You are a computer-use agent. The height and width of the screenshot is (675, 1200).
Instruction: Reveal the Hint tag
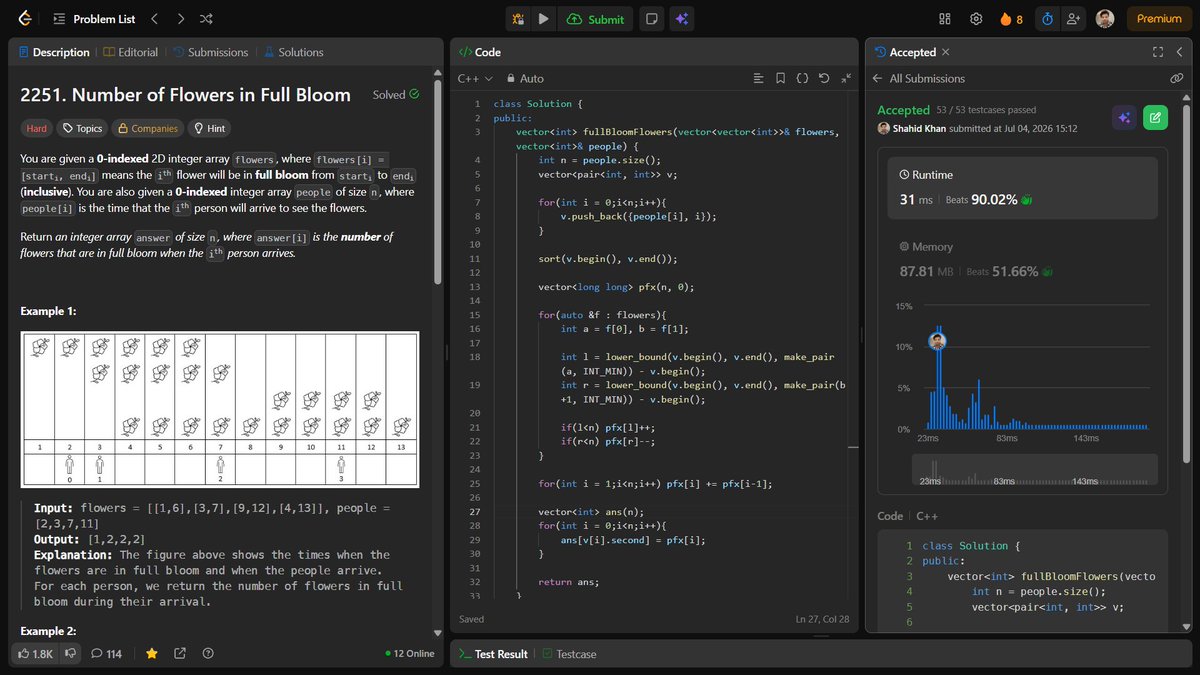pyautogui.click(x=208, y=128)
